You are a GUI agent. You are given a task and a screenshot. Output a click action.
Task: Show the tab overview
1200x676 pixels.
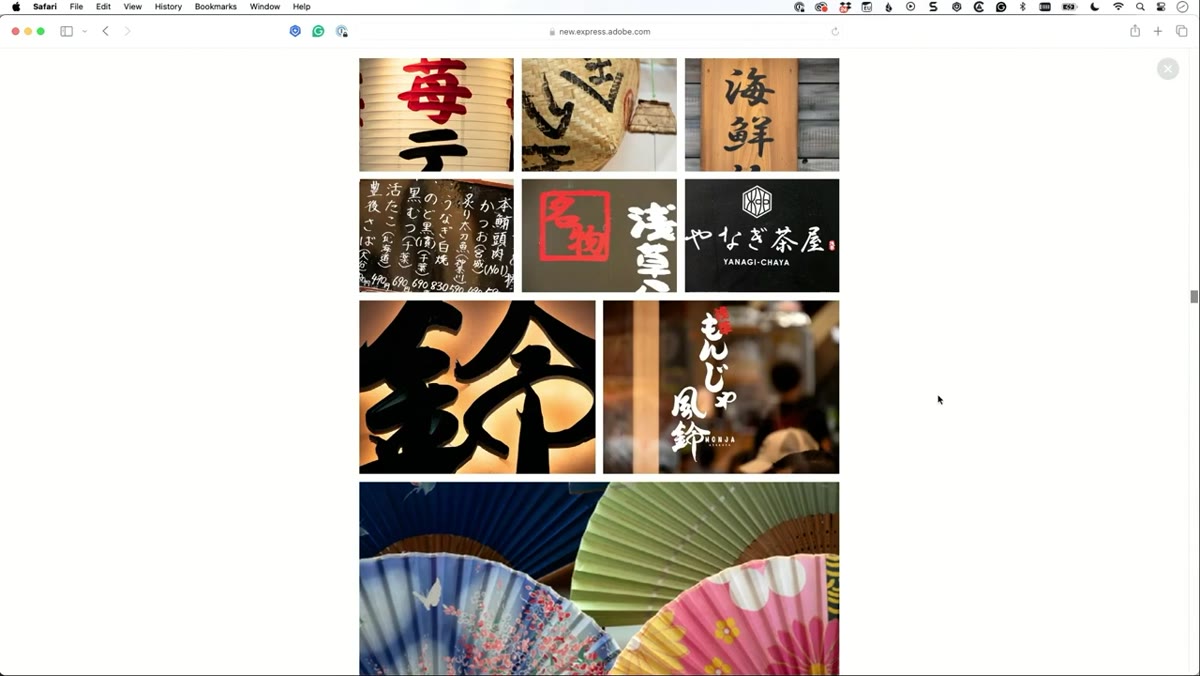(x=1181, y=31)
